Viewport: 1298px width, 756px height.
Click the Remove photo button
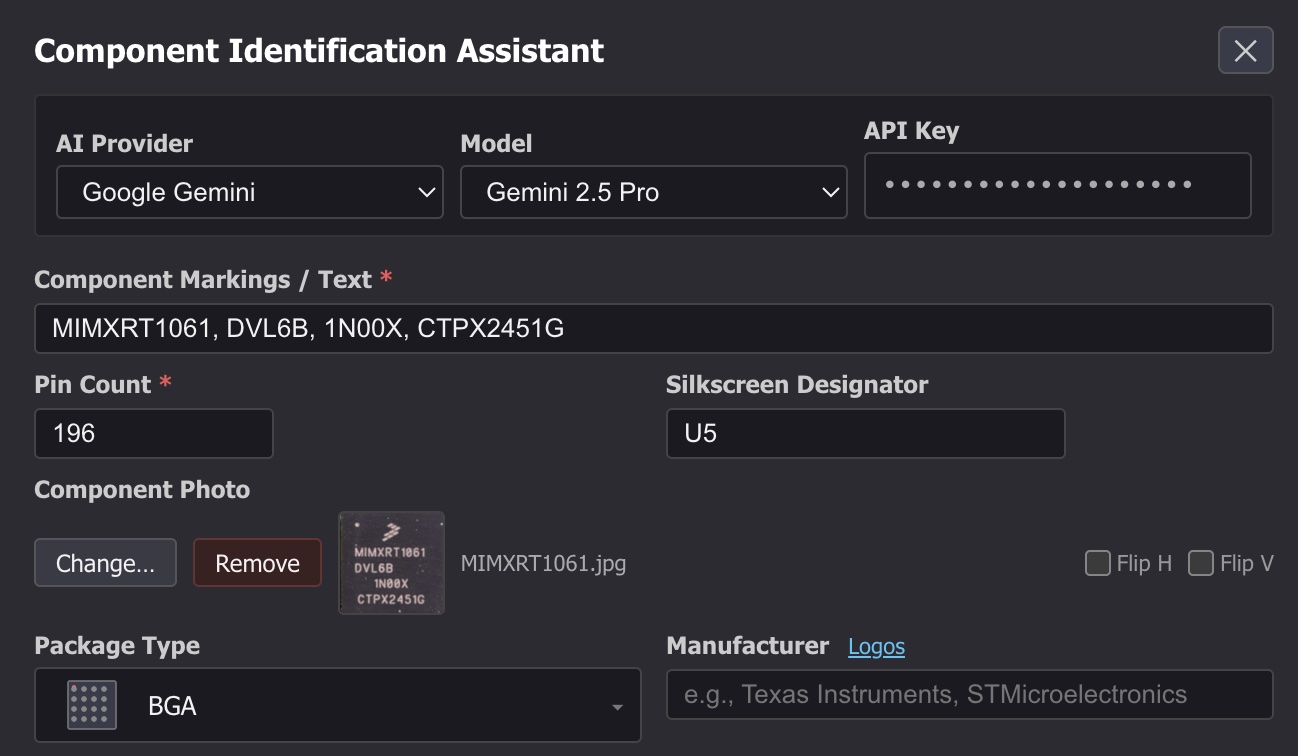257,563
